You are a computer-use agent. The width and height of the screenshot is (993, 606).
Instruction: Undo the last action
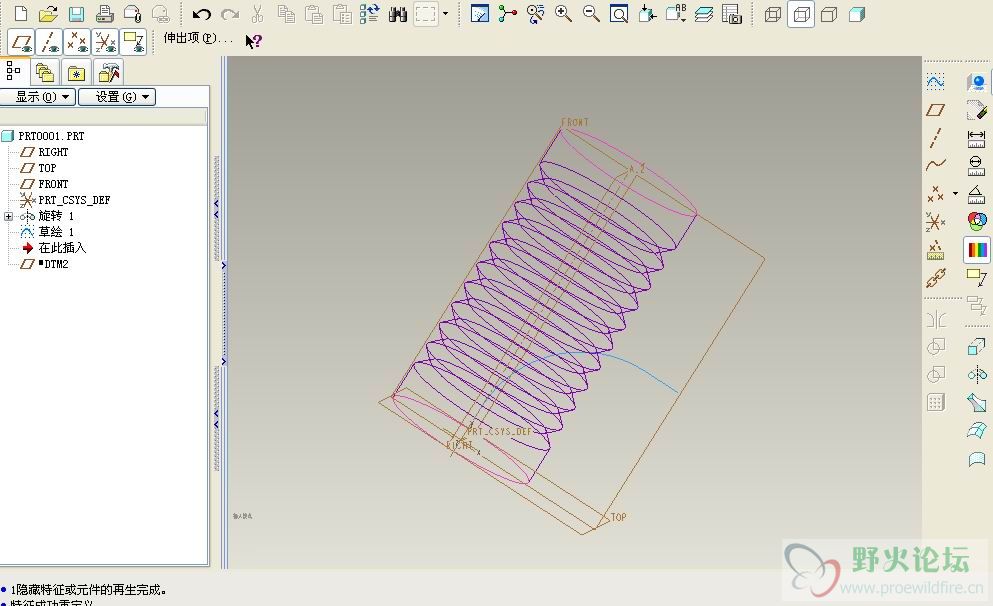tap(201, 14)
